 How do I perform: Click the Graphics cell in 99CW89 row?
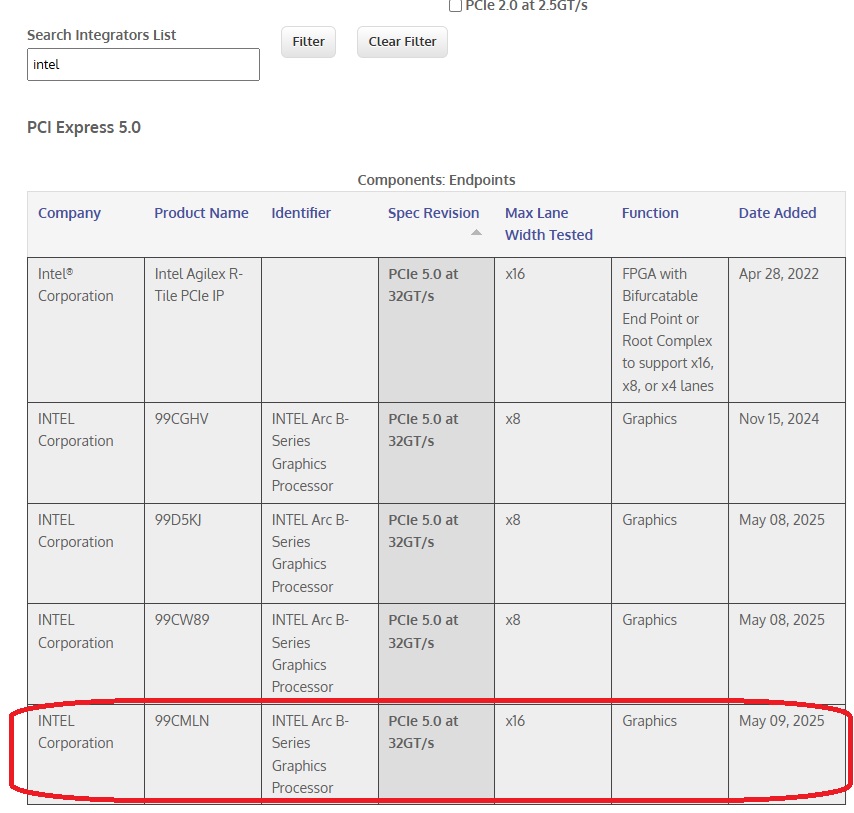click(x=670, y=654)
